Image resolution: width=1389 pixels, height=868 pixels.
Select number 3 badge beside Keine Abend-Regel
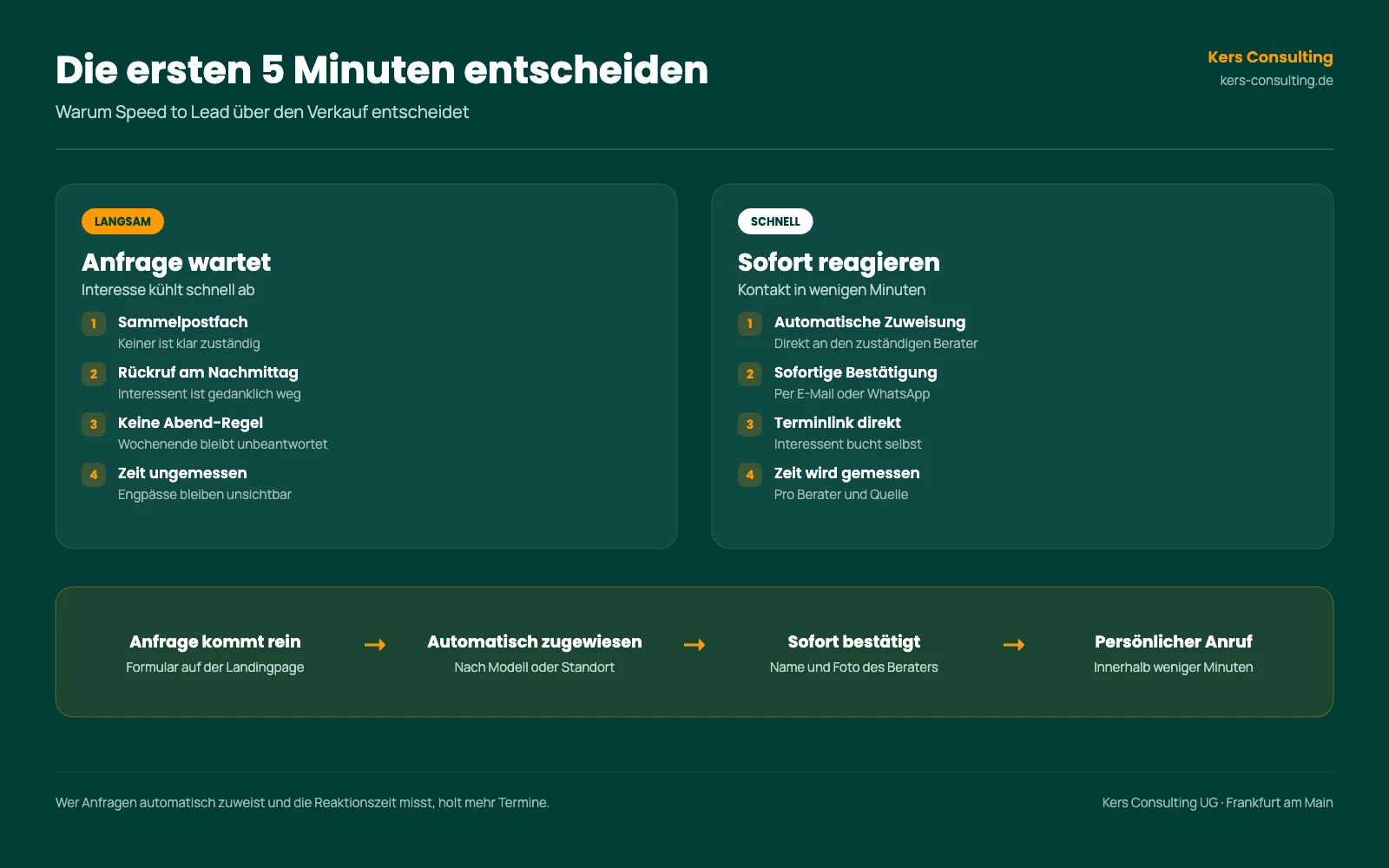click(94, 424)
